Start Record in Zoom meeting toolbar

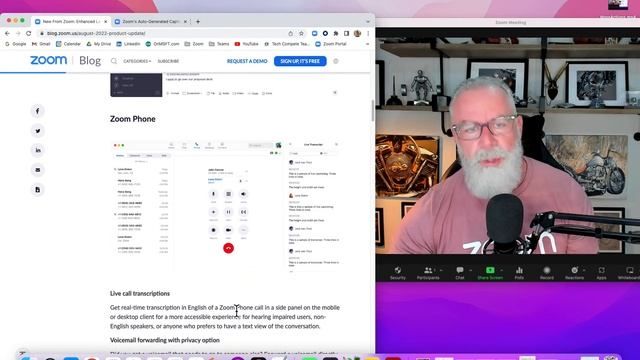click(547, 273)
